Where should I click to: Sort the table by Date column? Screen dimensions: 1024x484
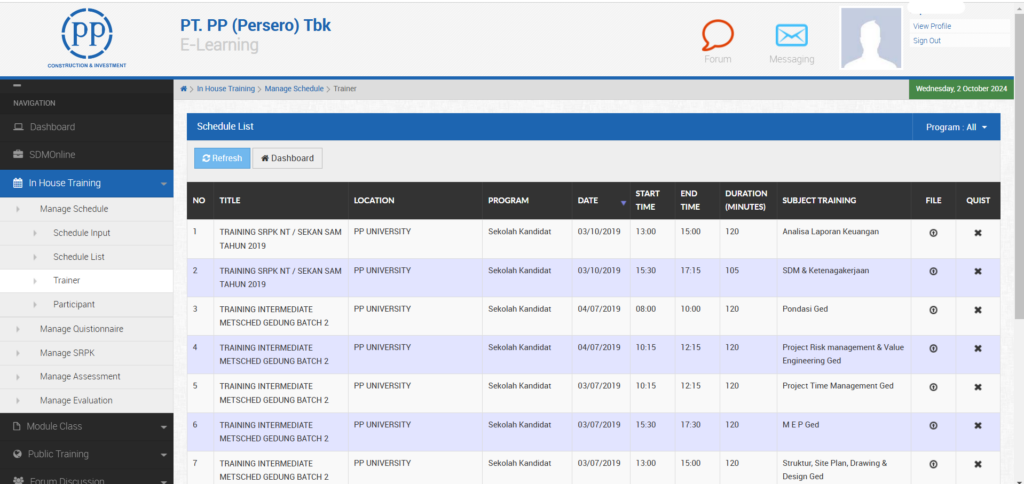point(600,201)
